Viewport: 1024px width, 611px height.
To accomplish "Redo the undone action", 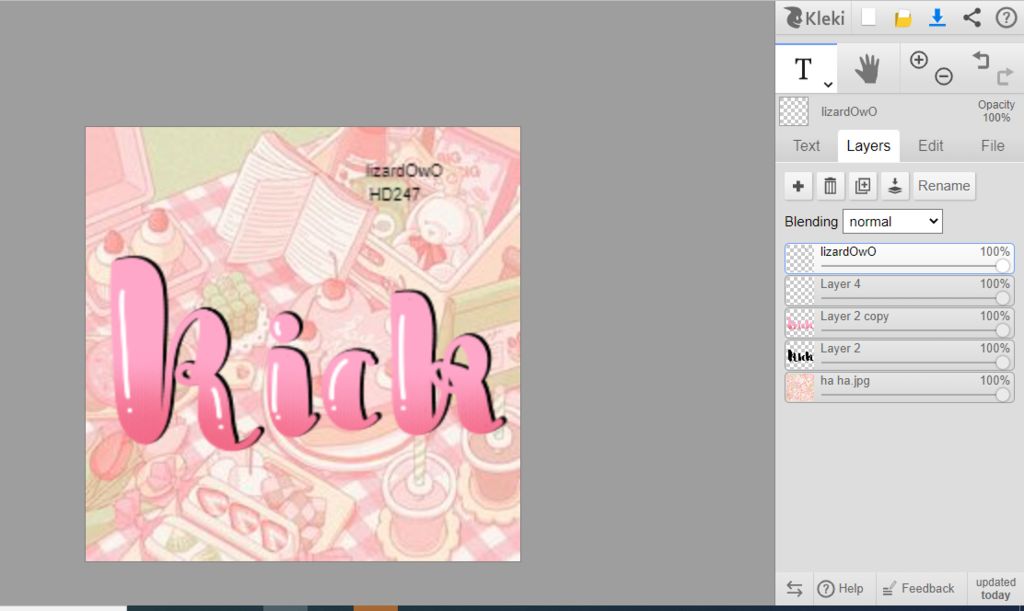I will point(1004,76).
